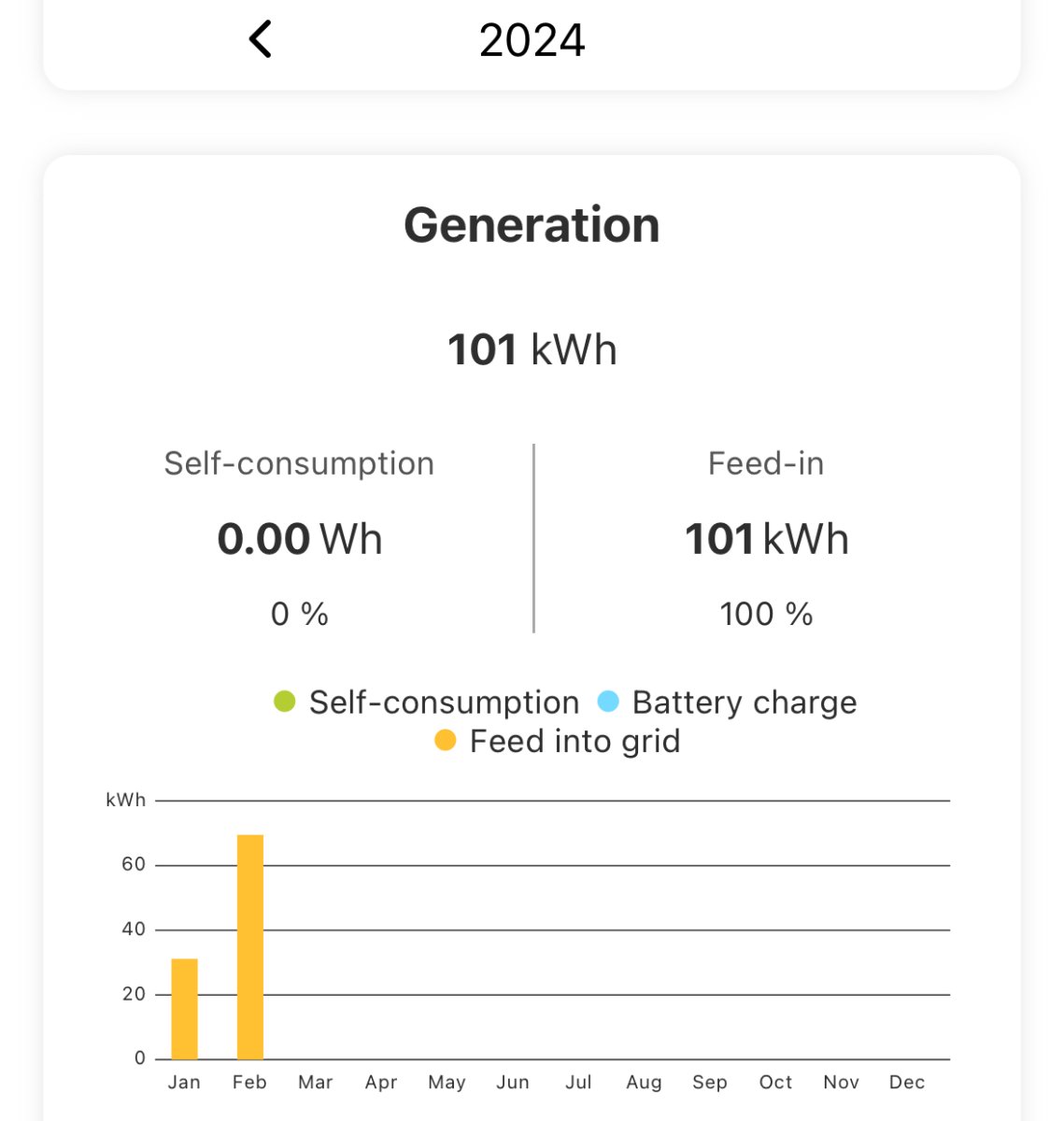Select the February bar in chart
Image resolution: width=1064 pixels, height=1121 pixels.
(x=250, y=946)
